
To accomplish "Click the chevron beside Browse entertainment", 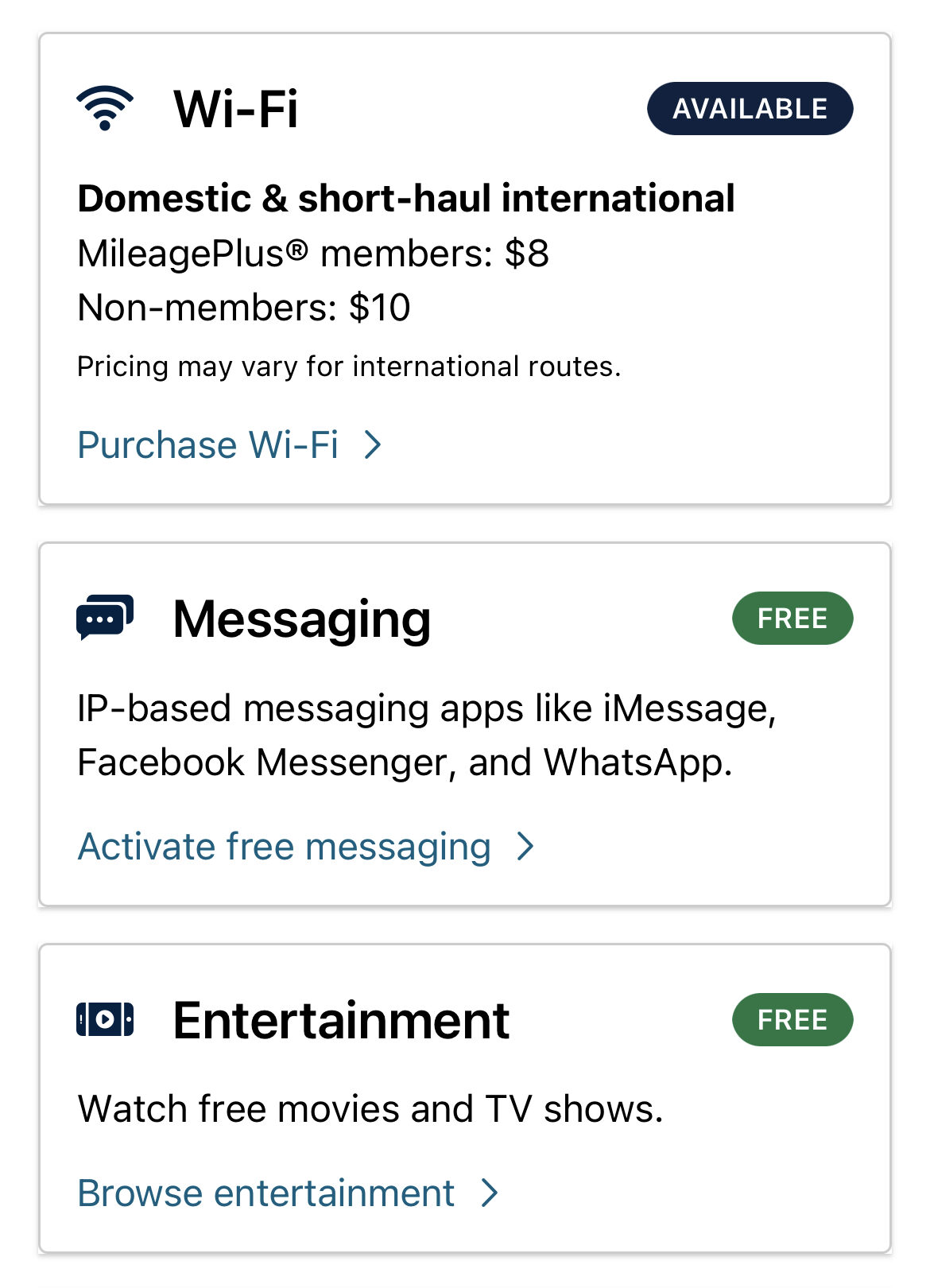I will pyautogui.click(x=490, y=1193).
